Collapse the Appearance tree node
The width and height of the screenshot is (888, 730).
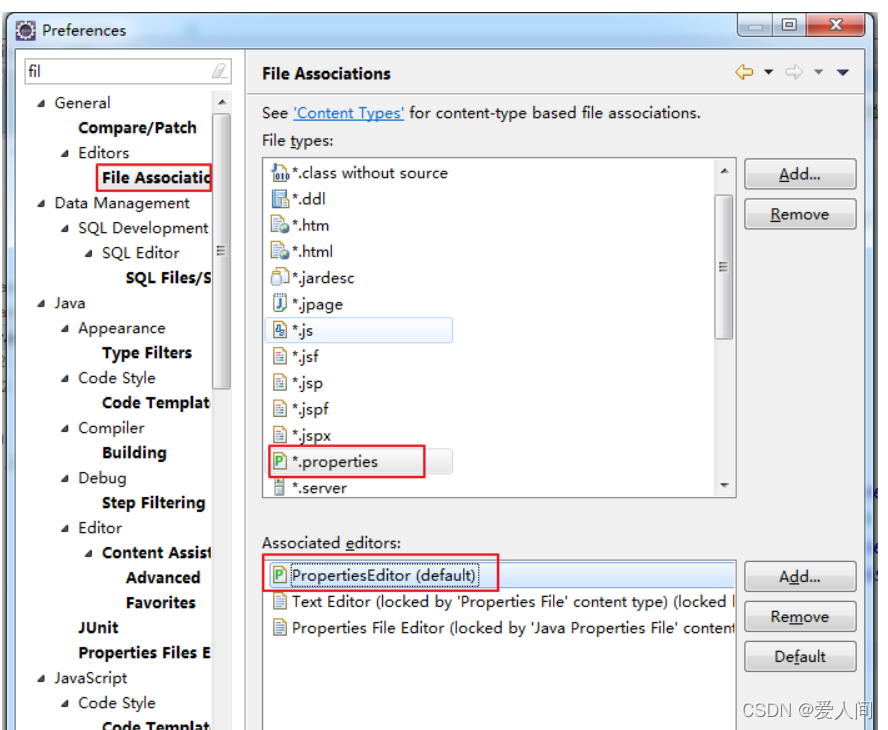65,328
